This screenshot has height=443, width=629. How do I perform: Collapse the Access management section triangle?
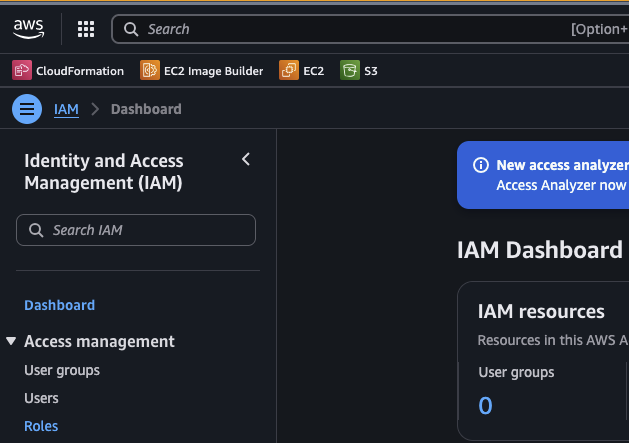point(11,342)
